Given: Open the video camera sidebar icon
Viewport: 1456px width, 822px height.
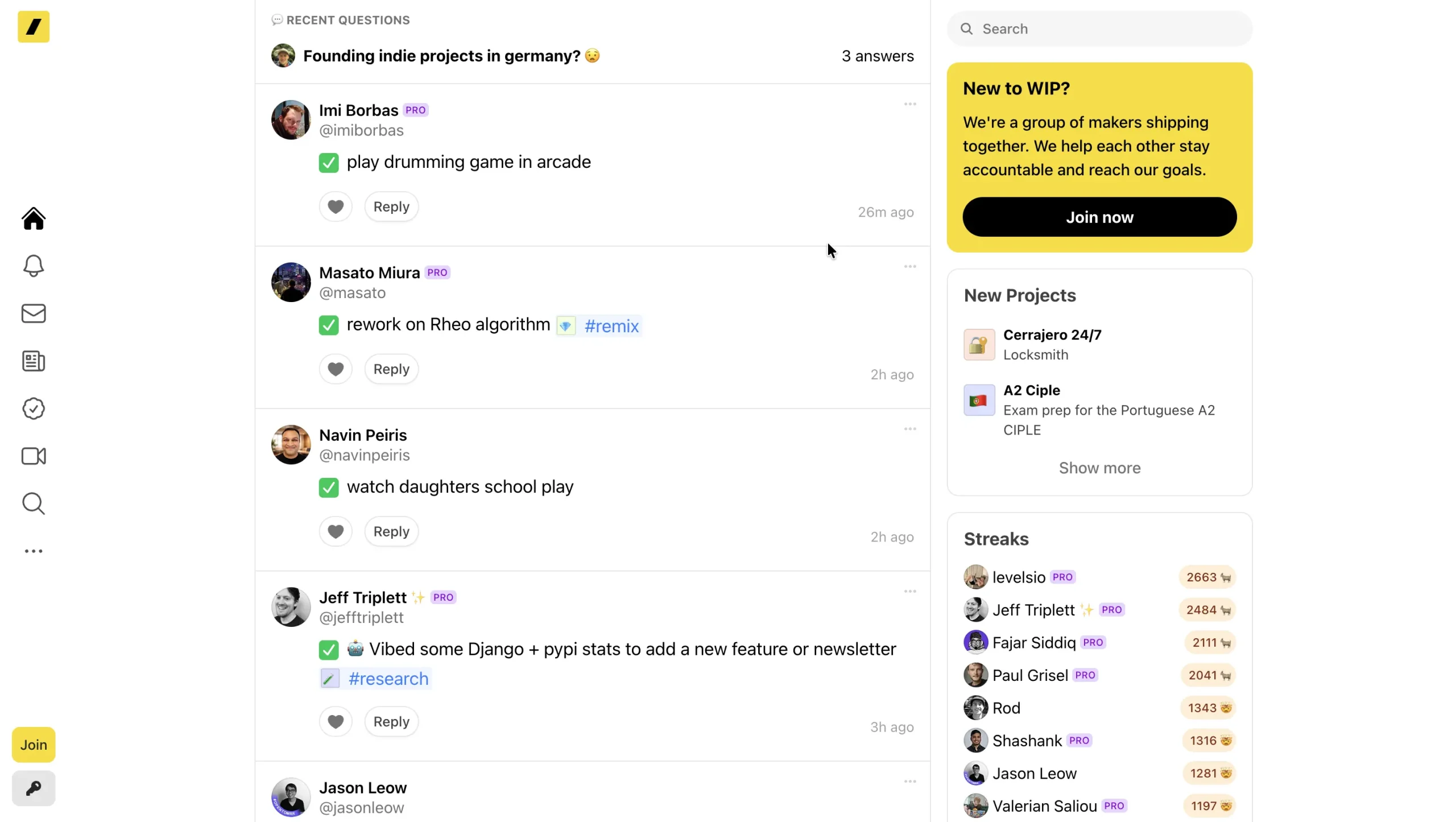Looking at the screenshot, I should (34, 456).
